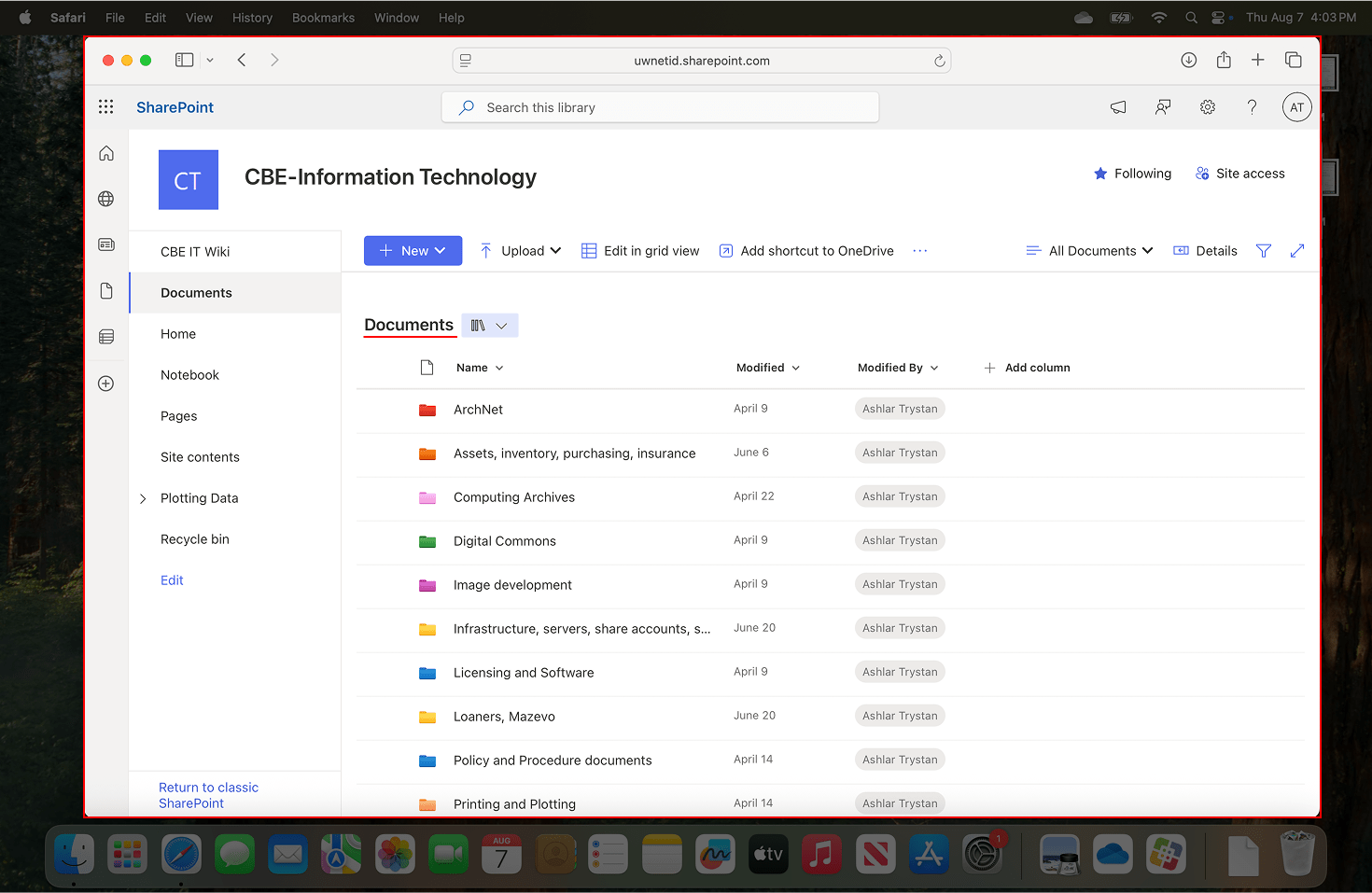Click Return to classic SharePoint link
Viewport: 1372px width, 893px height.
(208, 795)
